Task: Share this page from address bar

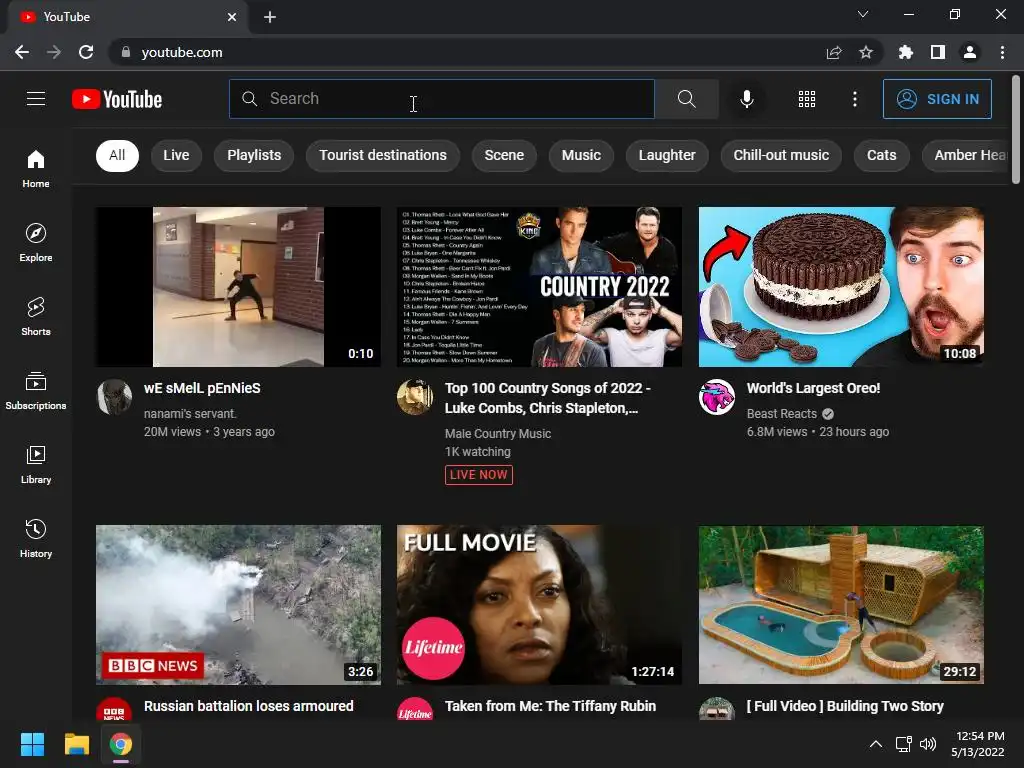Action: (834, 52)
